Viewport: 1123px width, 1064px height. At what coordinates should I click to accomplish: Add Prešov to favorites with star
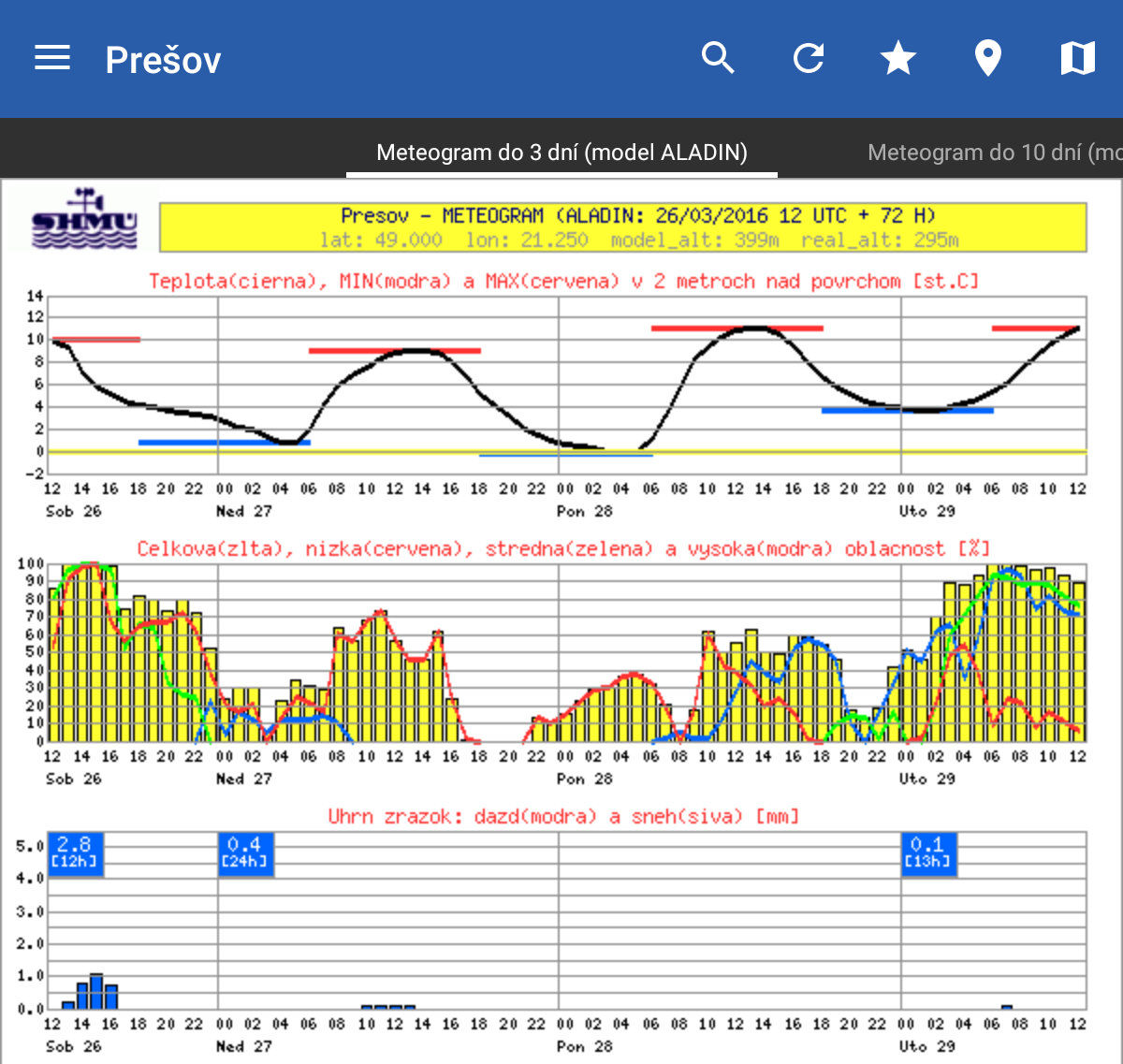pos(898,59)
